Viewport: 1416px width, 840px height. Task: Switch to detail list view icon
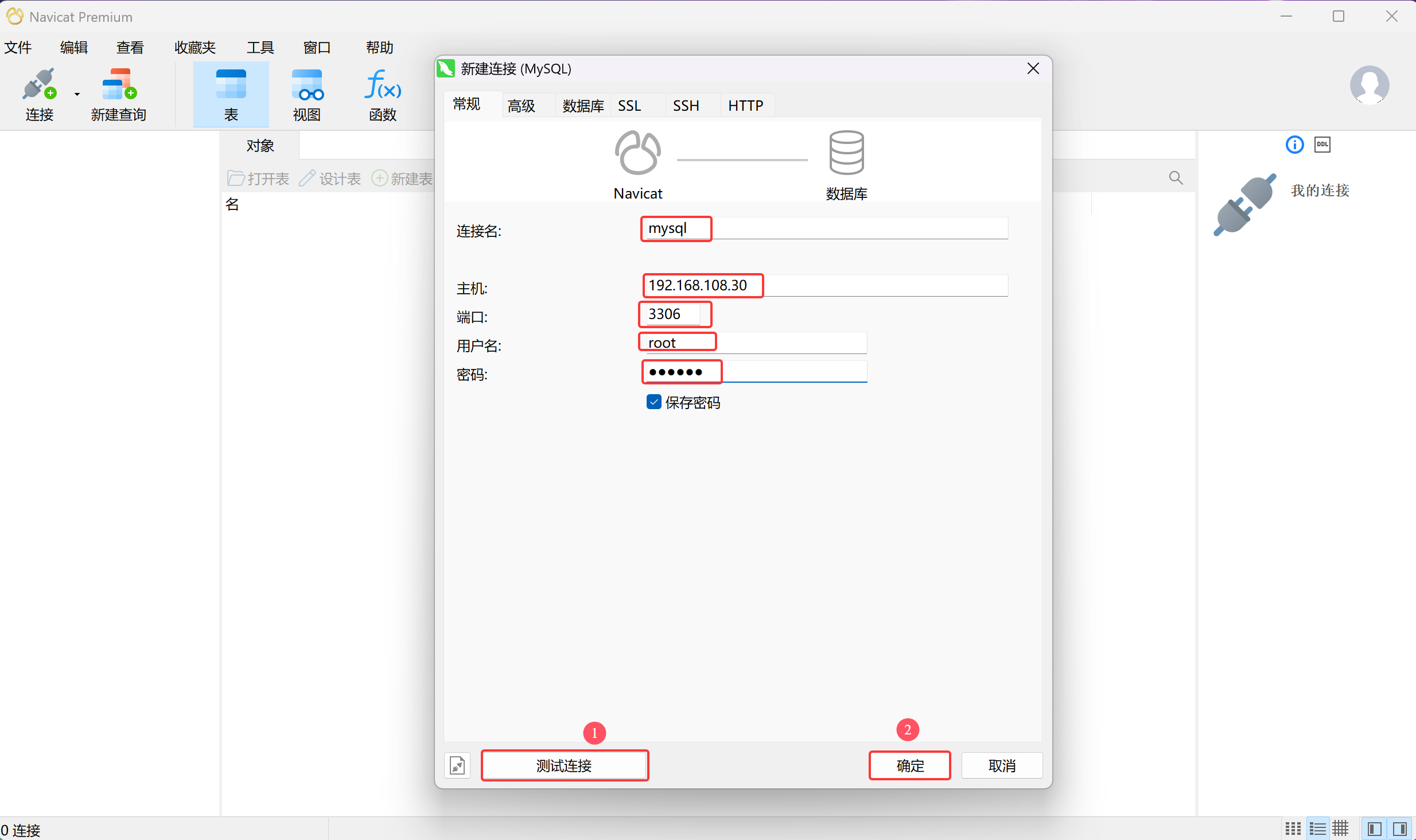[1317, 829]
